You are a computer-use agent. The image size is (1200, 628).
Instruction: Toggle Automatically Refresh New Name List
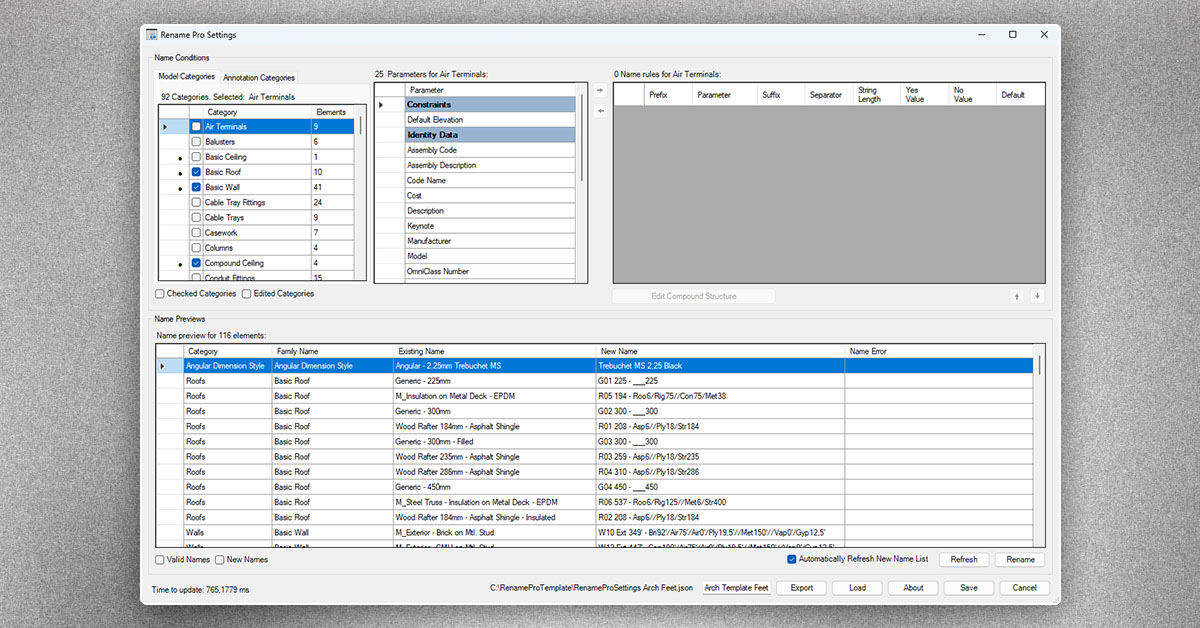[x=792, y=559]
